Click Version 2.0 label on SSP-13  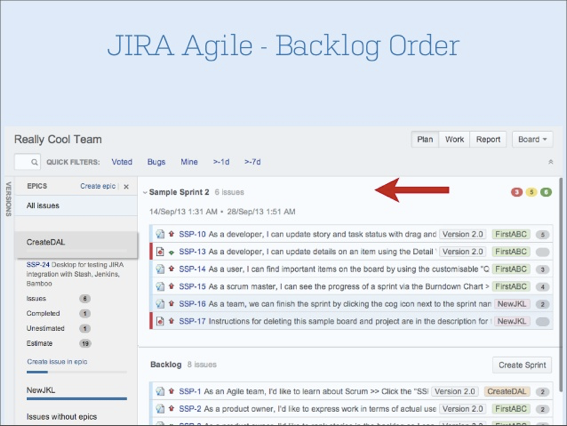click(463, 252)
